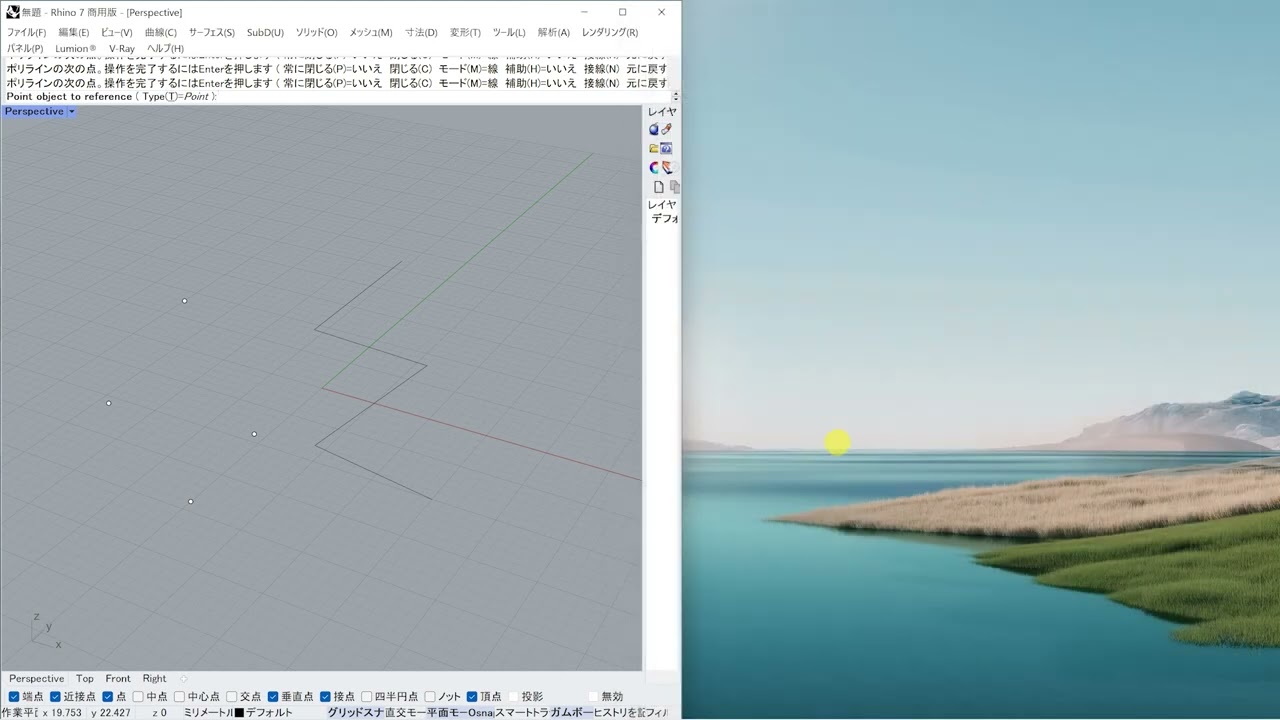Click the blue question-mark help panel icon

tap(666, 149)
